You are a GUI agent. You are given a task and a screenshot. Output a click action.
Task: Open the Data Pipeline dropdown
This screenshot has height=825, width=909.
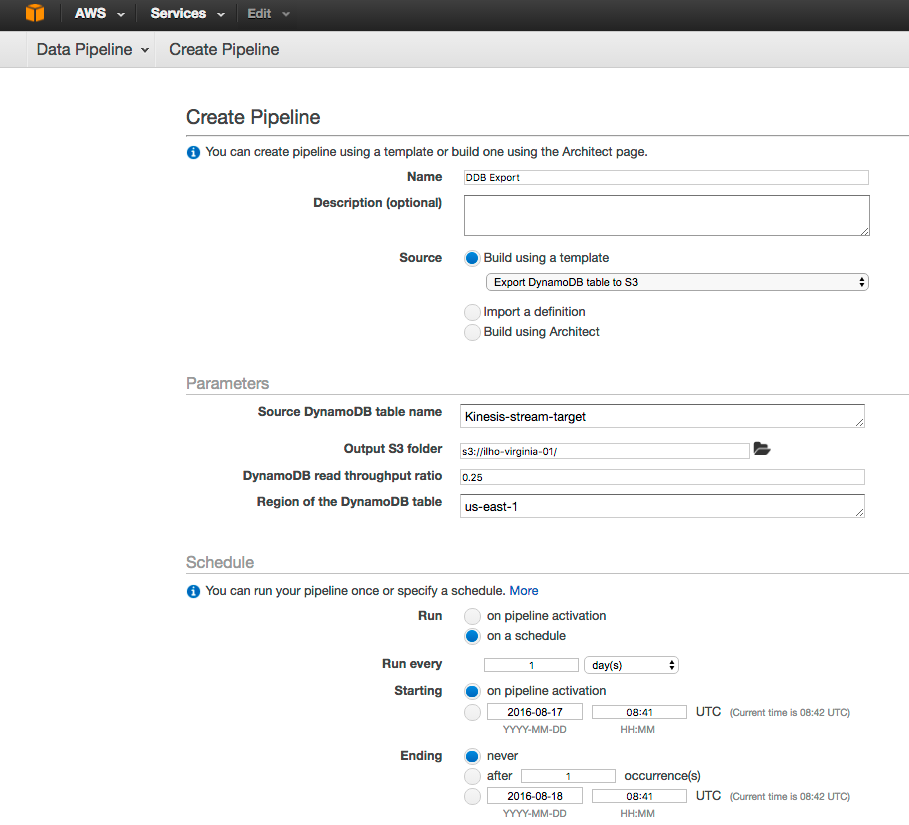[92, 50]
